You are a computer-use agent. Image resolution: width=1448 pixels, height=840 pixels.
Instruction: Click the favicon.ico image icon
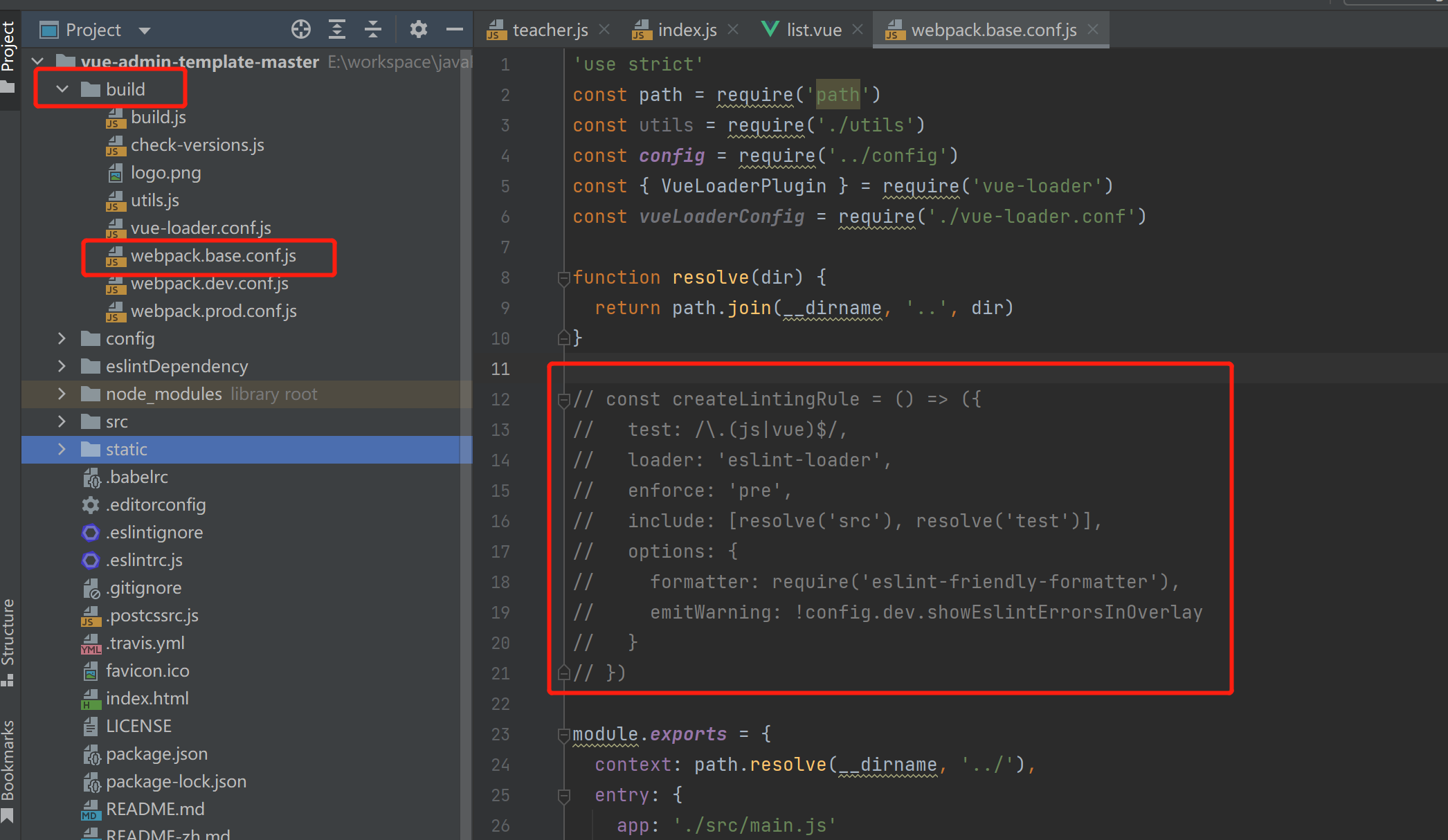coord(91,671)
